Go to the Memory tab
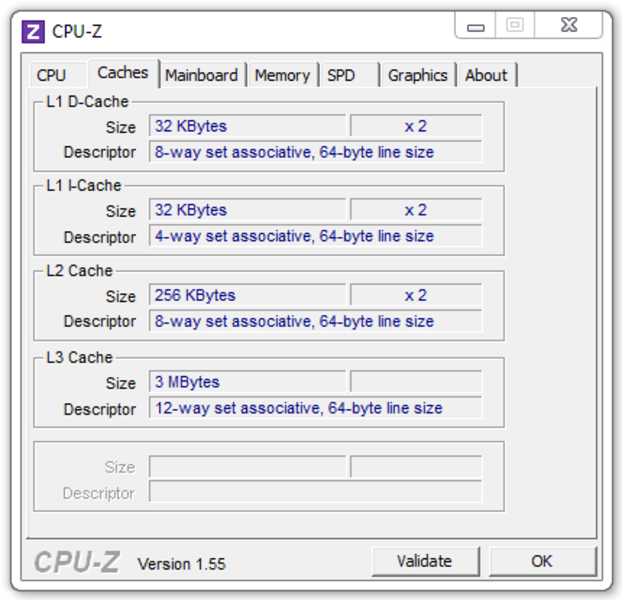Screen dimensions: 622x600 point(282,75)
